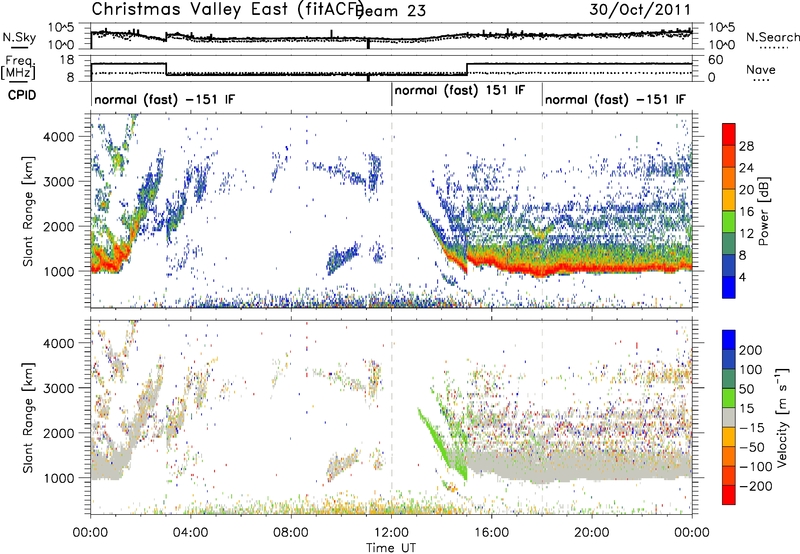
Task: Click the "CPID" row label
Action: click(x=22, y=95)
